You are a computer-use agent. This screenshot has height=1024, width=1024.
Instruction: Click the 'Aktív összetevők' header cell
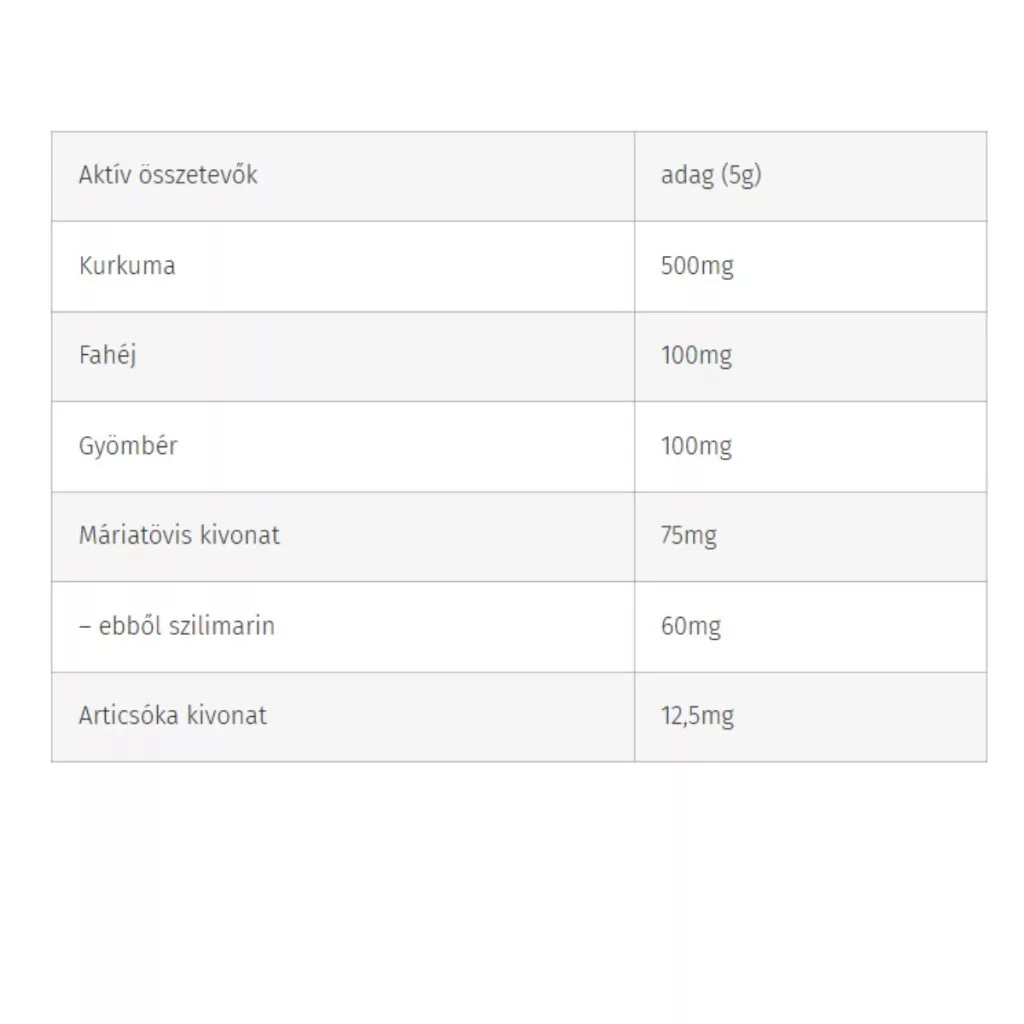[x=343, y=176]
